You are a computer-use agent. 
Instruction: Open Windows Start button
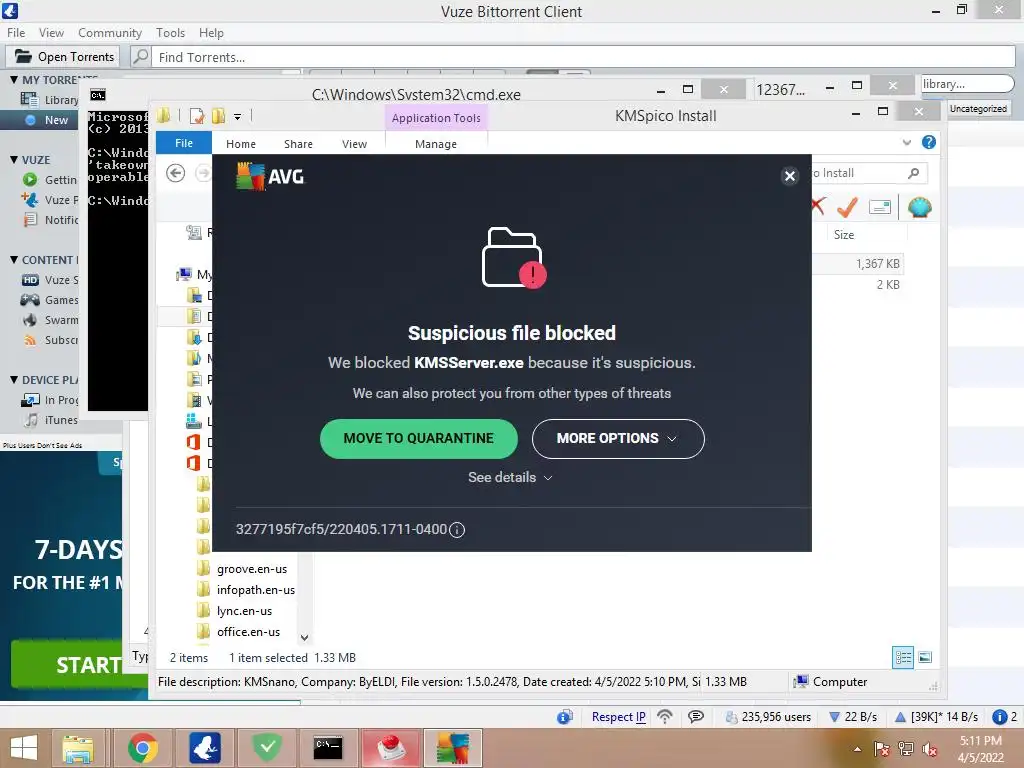click(x=24, y=748)
